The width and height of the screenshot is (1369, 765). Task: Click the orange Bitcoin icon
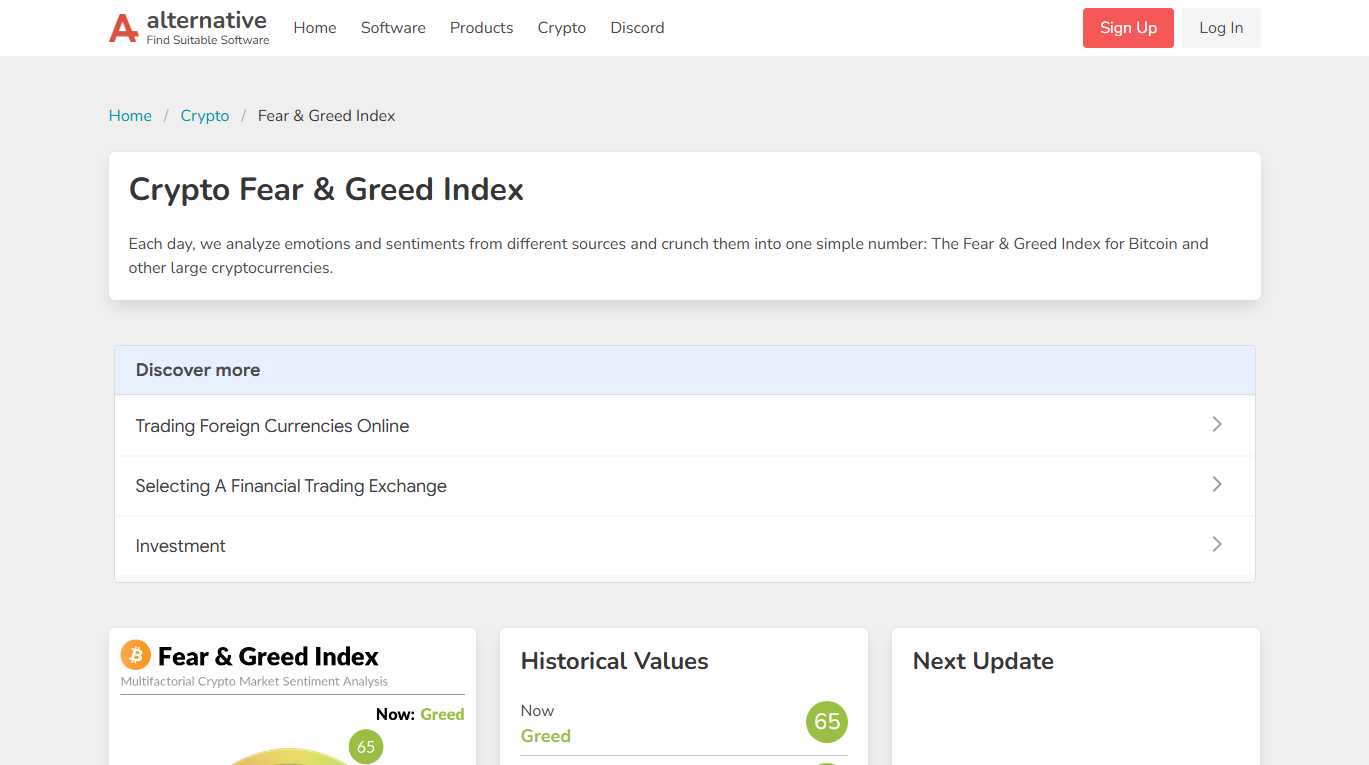click(135, 655)
